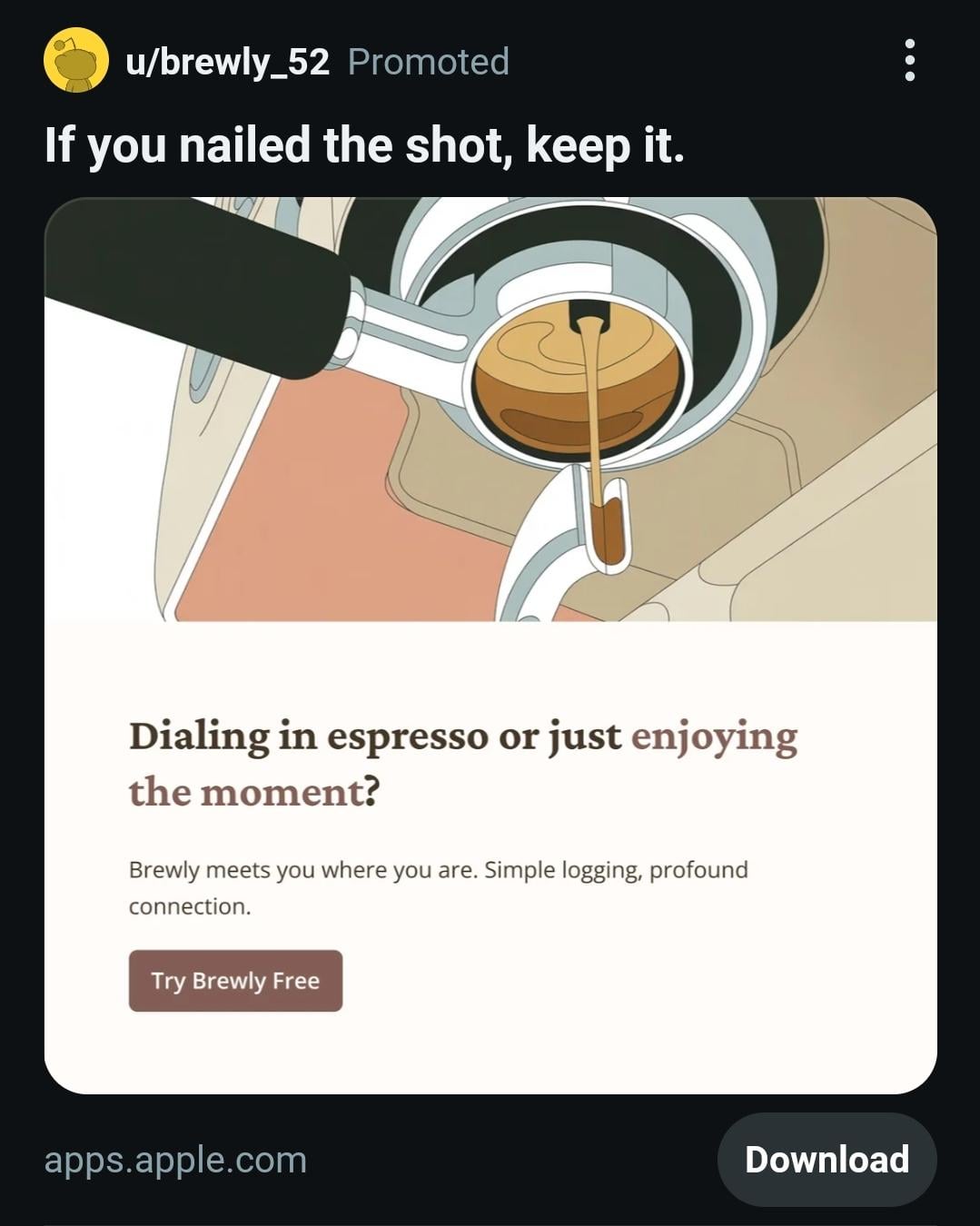Click the Try Brewly Free button

point(235,981)
